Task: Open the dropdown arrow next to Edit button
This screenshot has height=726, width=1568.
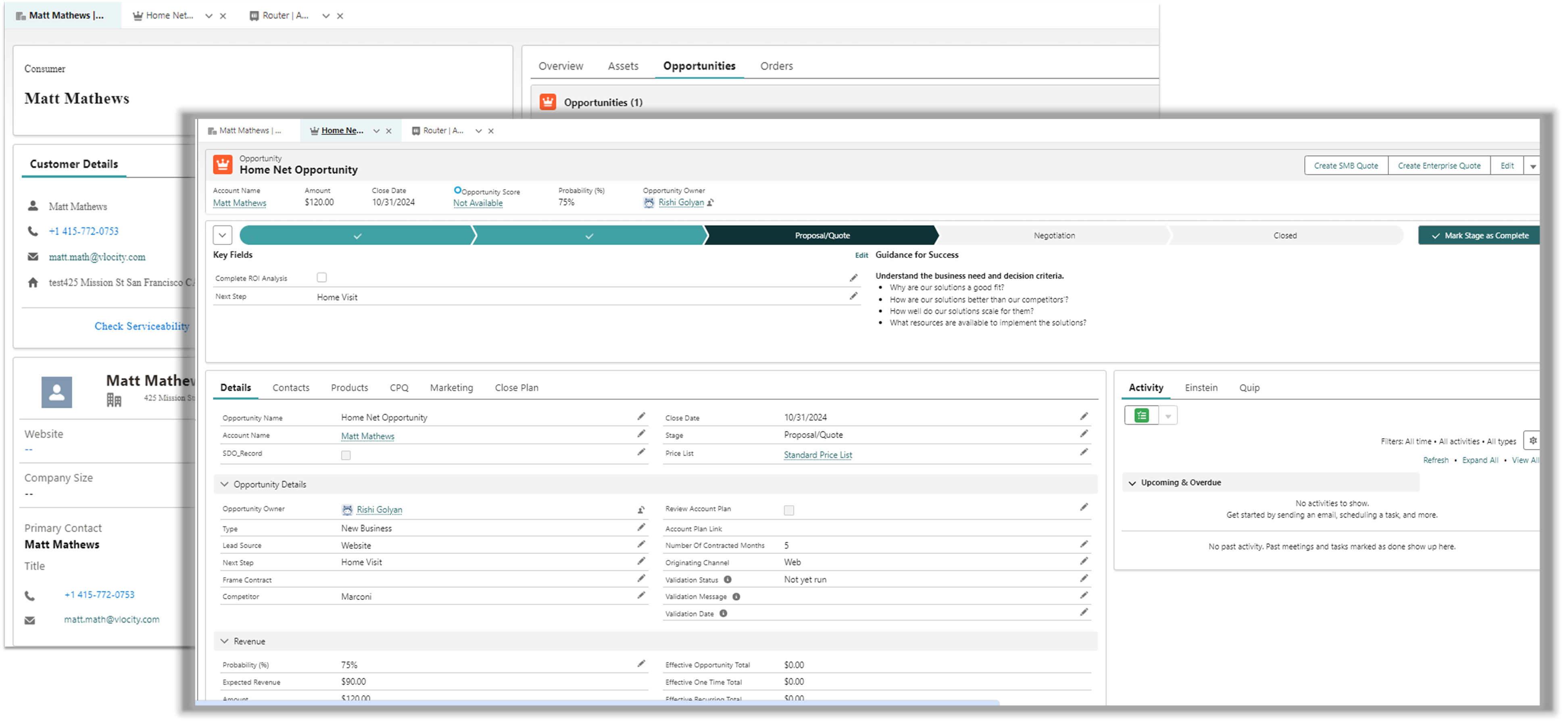Action: (x=1533, y=166)
